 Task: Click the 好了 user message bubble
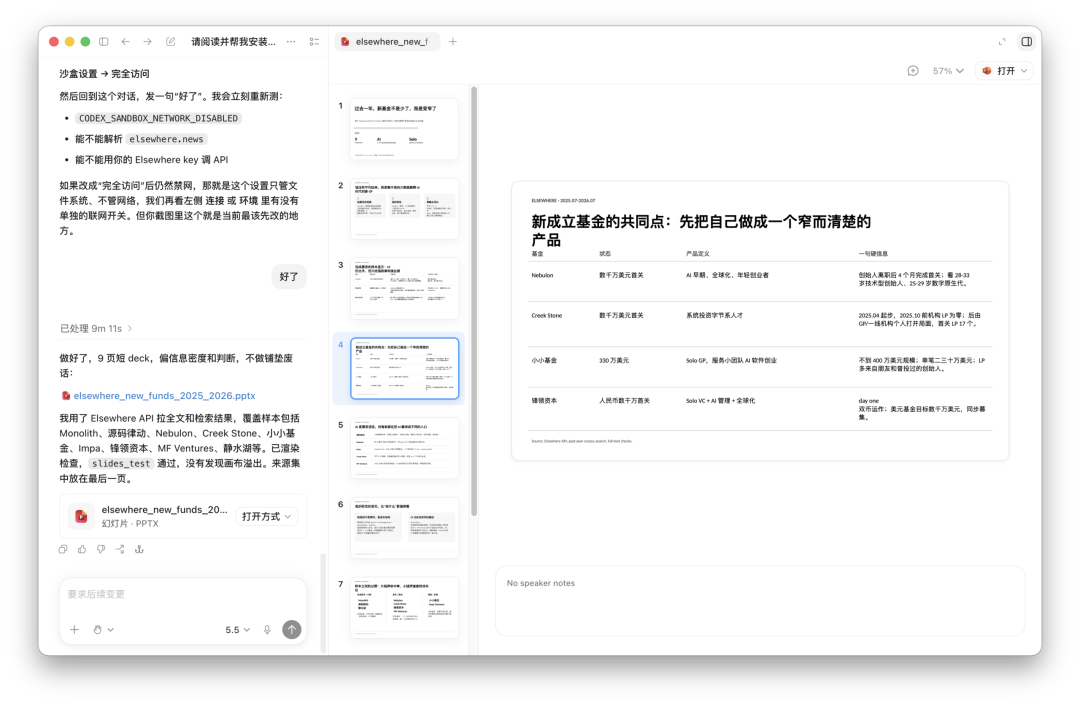tap(289, 276)
